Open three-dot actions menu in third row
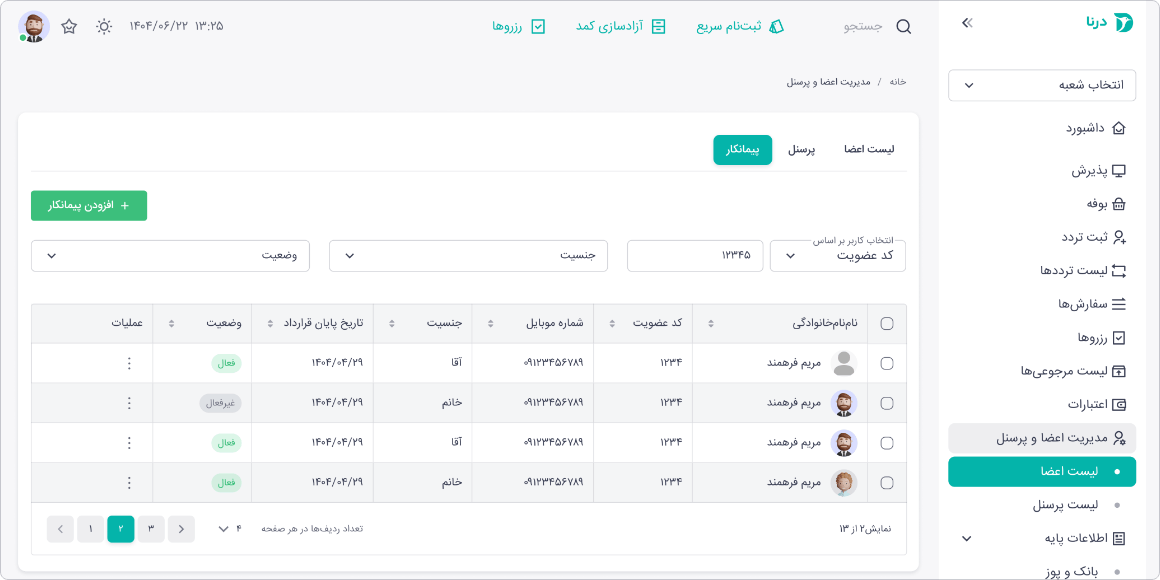The width and height of the screenshot is (1160, 580). point(129,443)
